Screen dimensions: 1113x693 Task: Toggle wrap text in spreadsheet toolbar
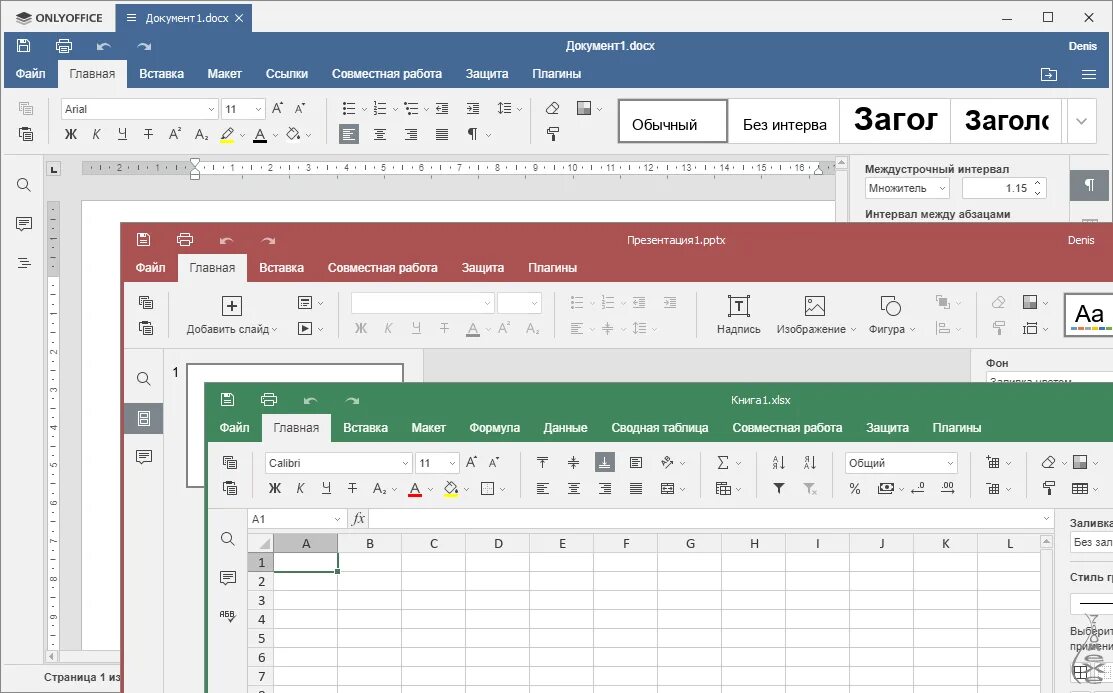pos(635,463)
